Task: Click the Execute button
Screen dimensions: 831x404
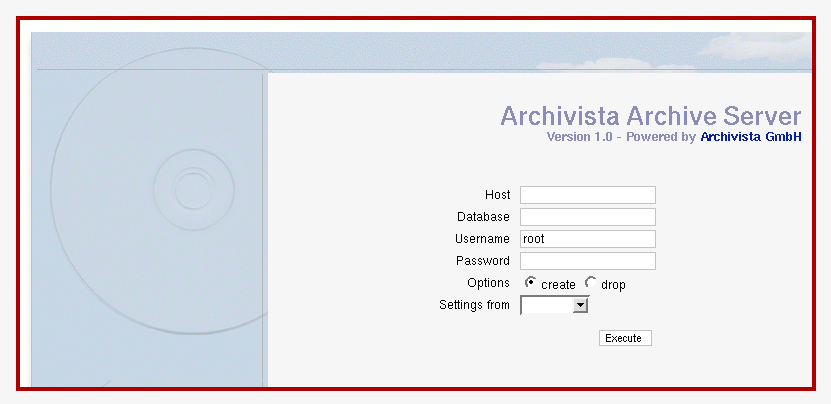Action: tap(625, 338)
